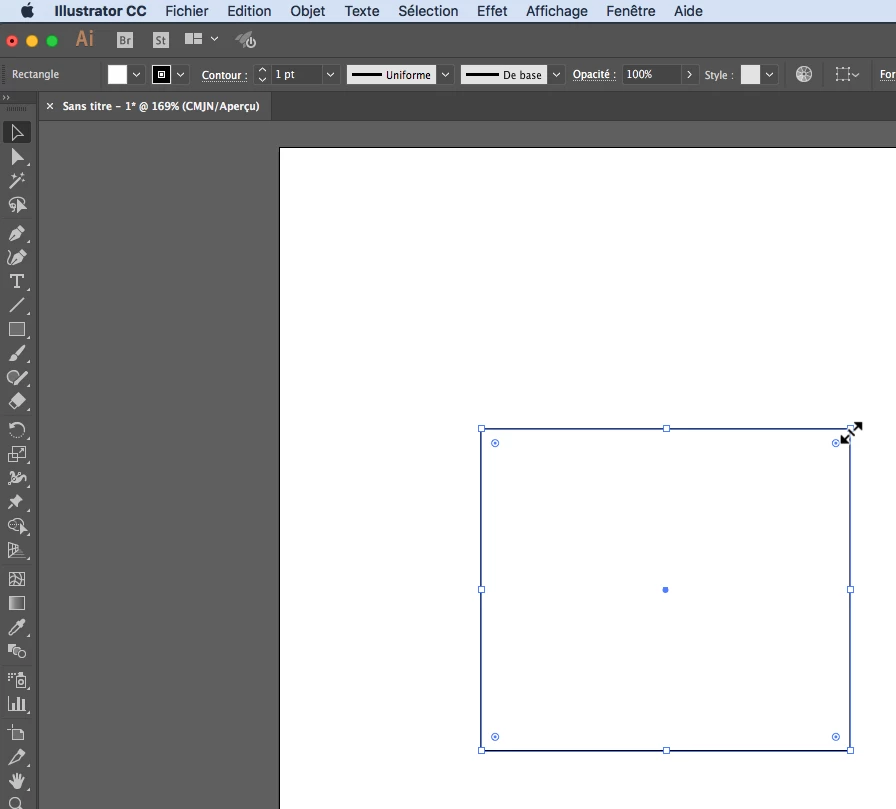Click the Arrange Documents layout icon

[x=193, y=39]
